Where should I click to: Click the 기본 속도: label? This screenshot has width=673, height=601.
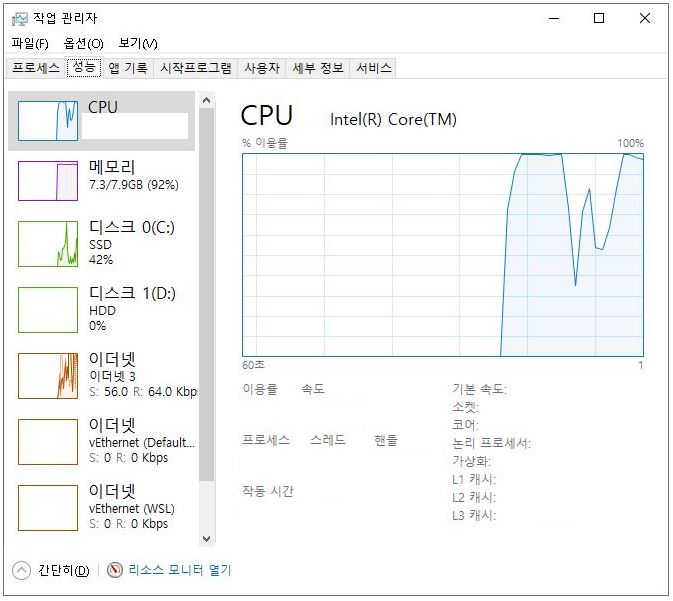[479, 389]
